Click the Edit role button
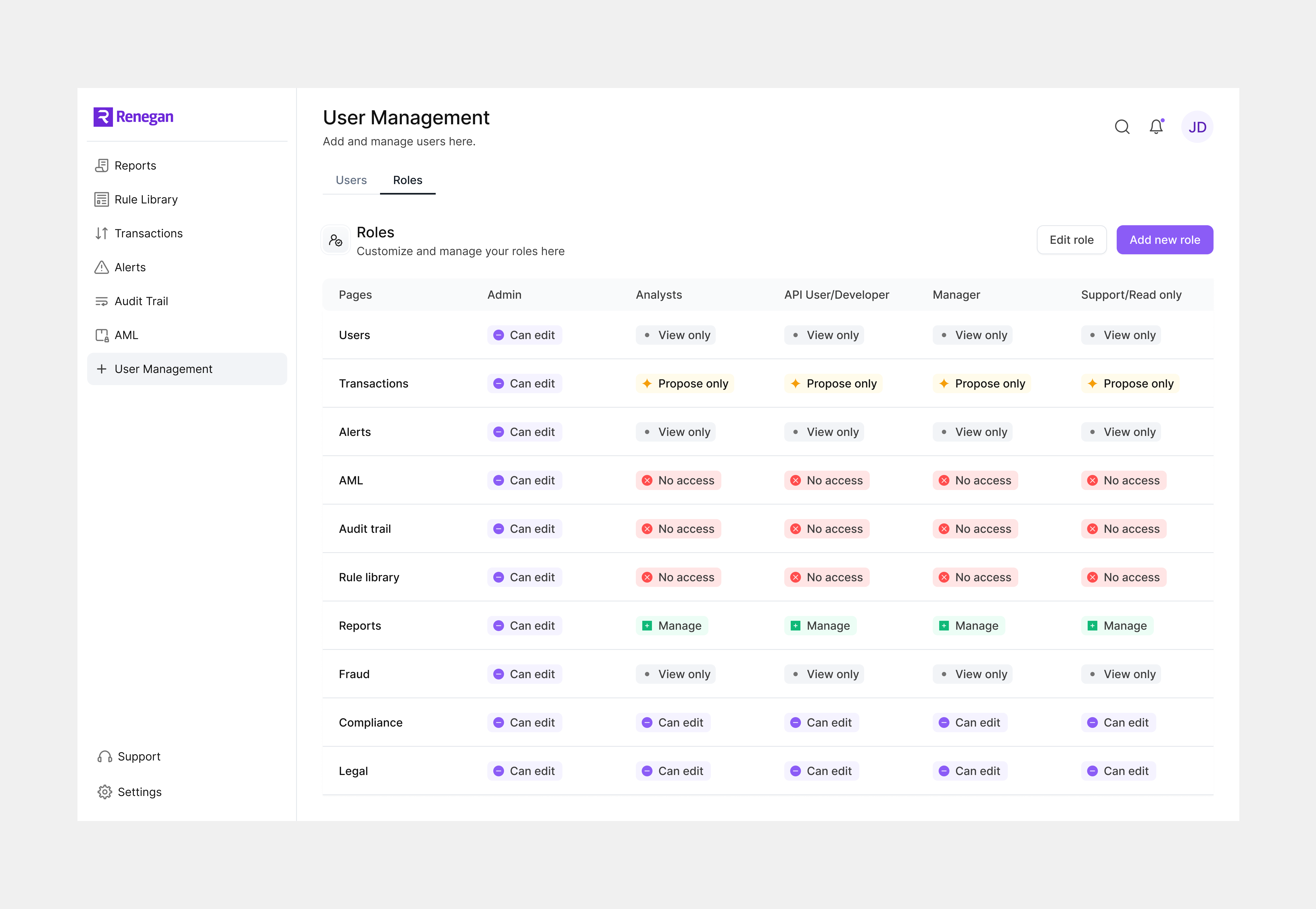The height and width of the screenshot is (909, 1316). (1071, 240)
